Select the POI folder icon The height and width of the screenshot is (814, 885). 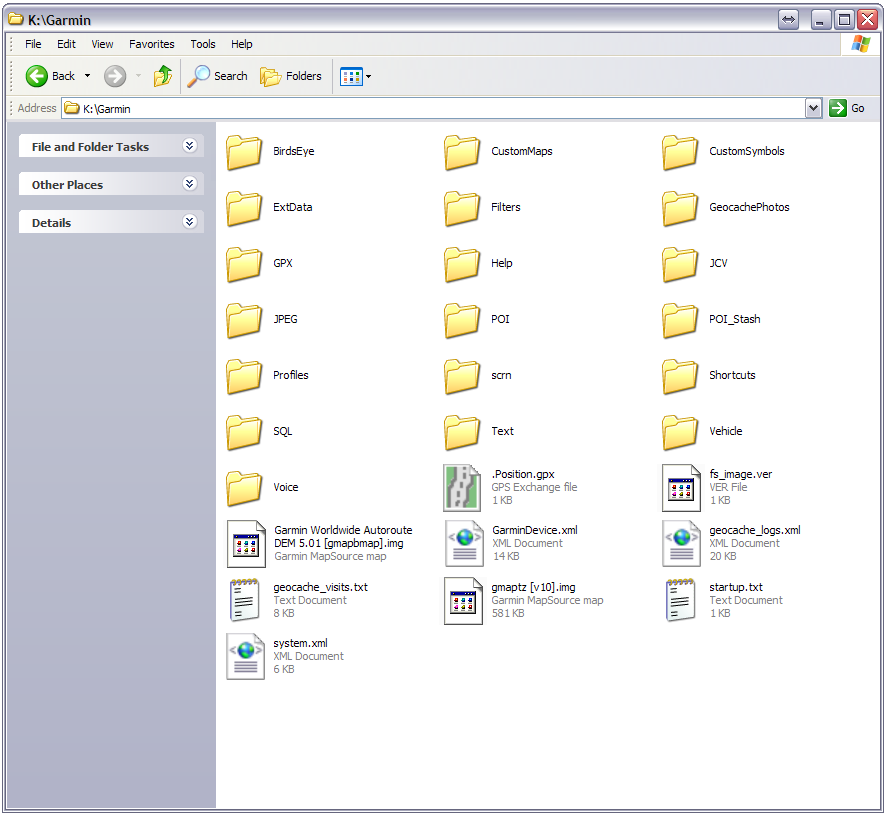click(x=462, y=320)
